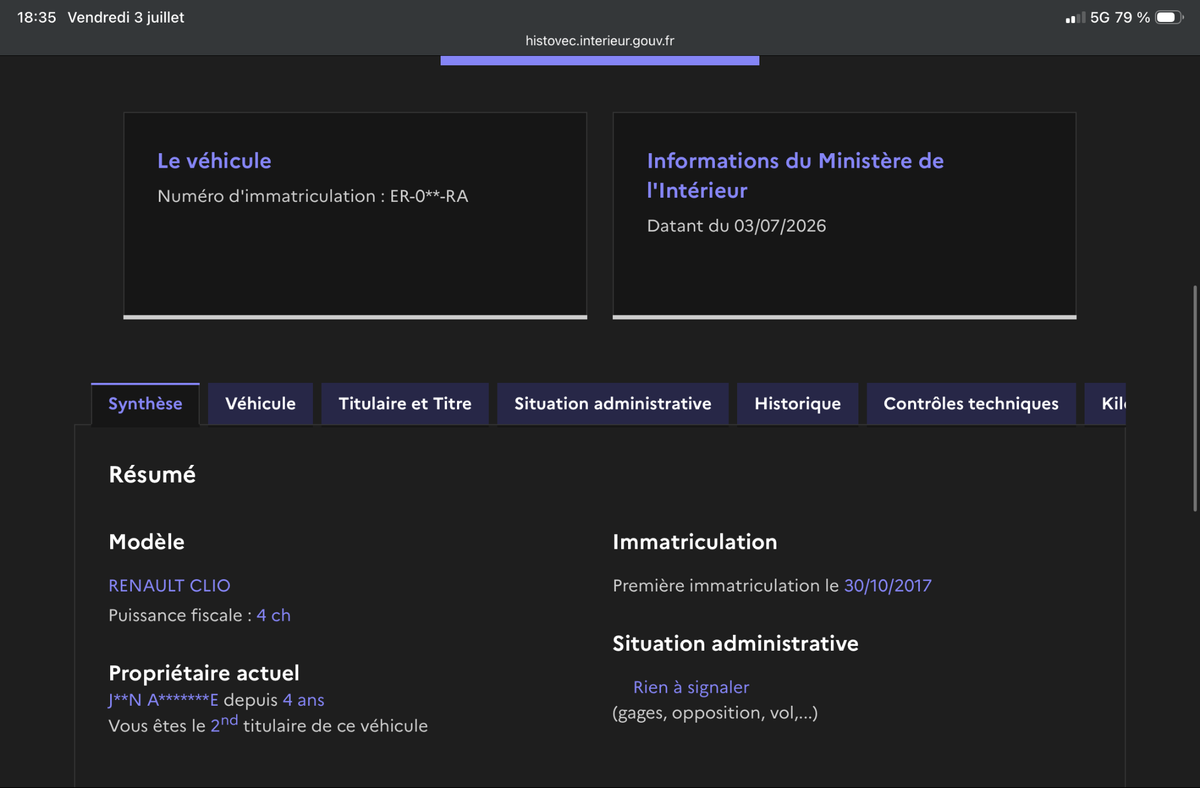Click the Propriétaire actuel heading
This screenshot has height=788, width=1200.
point(204,673)
